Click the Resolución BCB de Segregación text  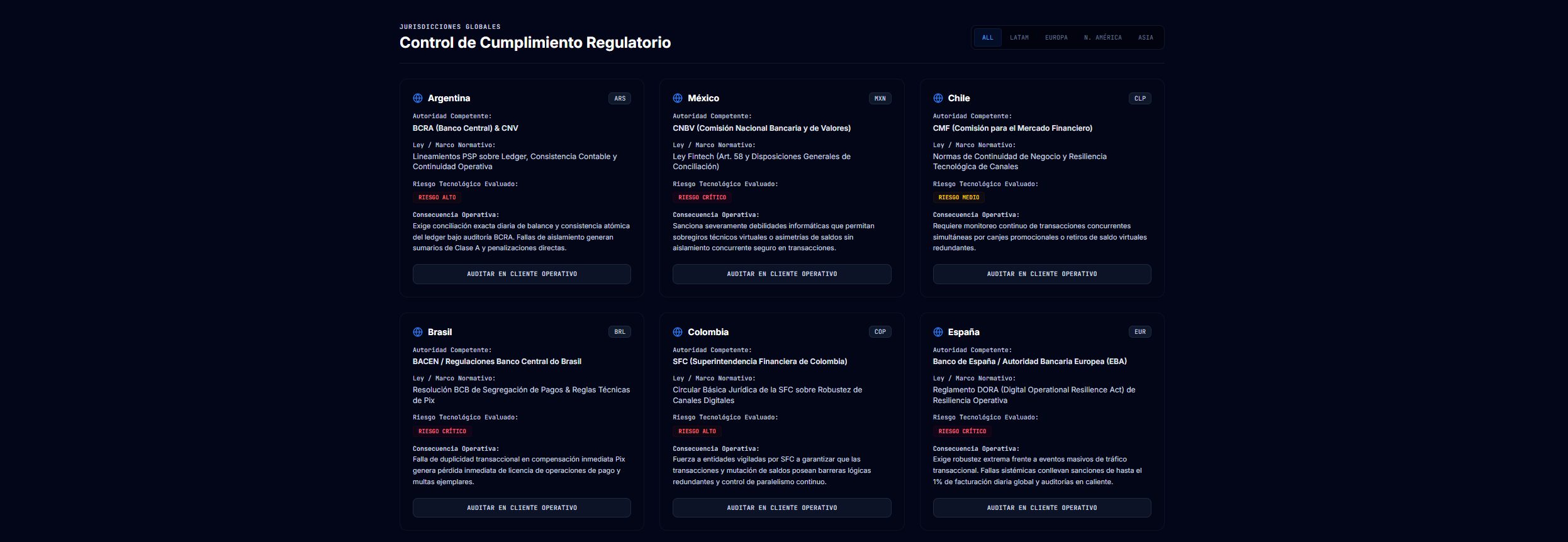[x=522, y=395]
